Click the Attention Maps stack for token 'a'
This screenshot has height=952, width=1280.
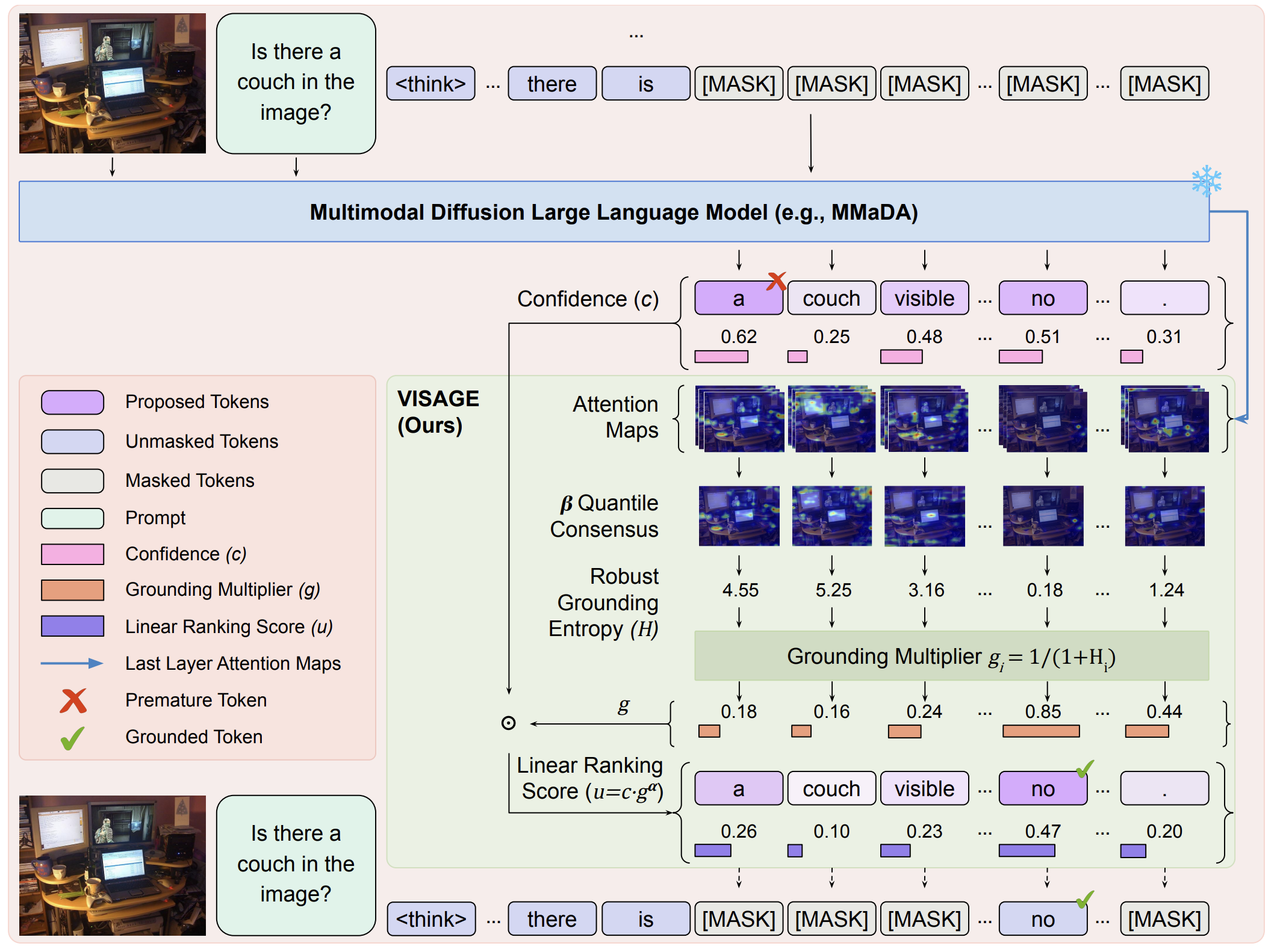[x=739, y=419]
